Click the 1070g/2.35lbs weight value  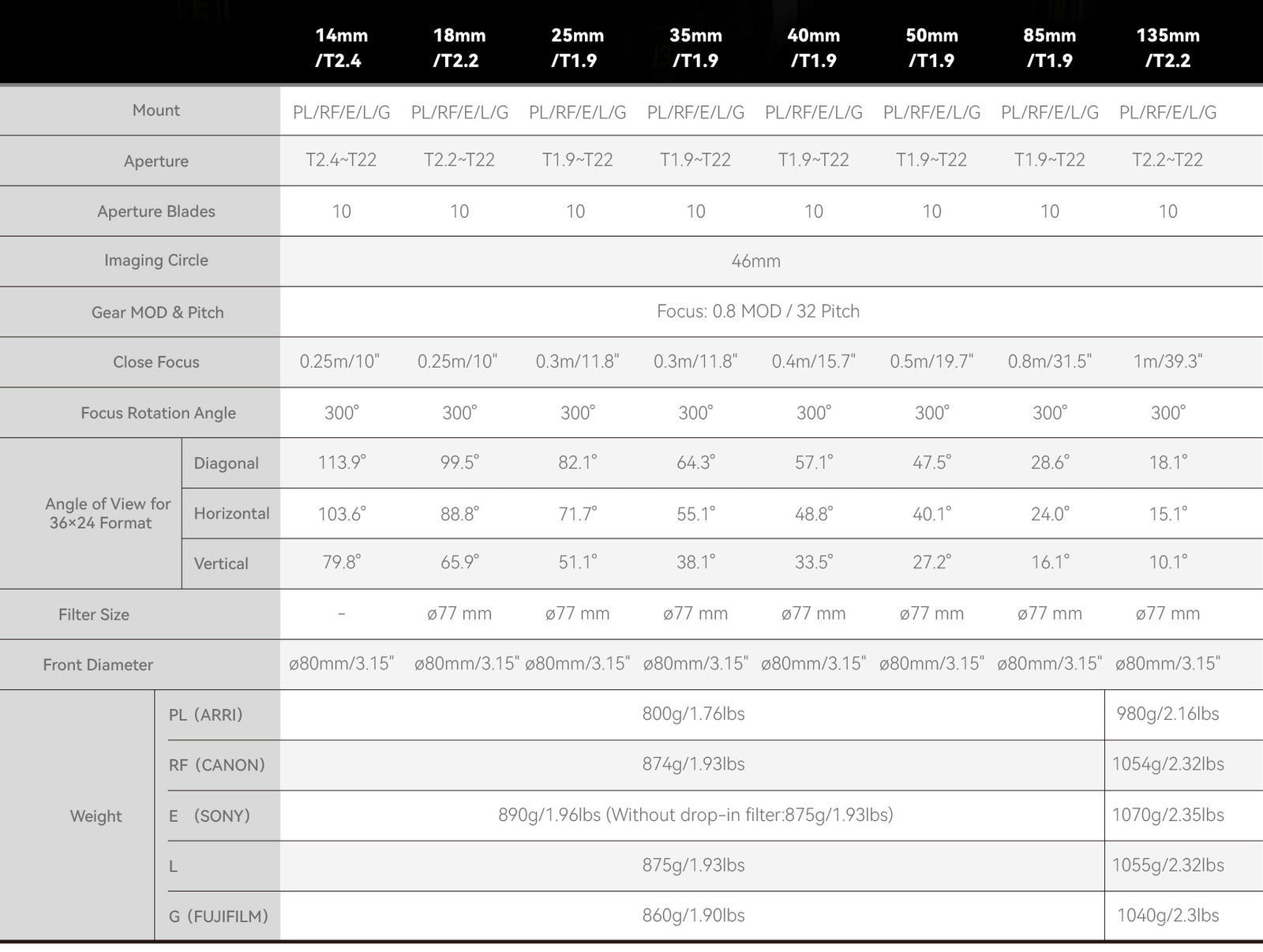(x=1167, y=815)
